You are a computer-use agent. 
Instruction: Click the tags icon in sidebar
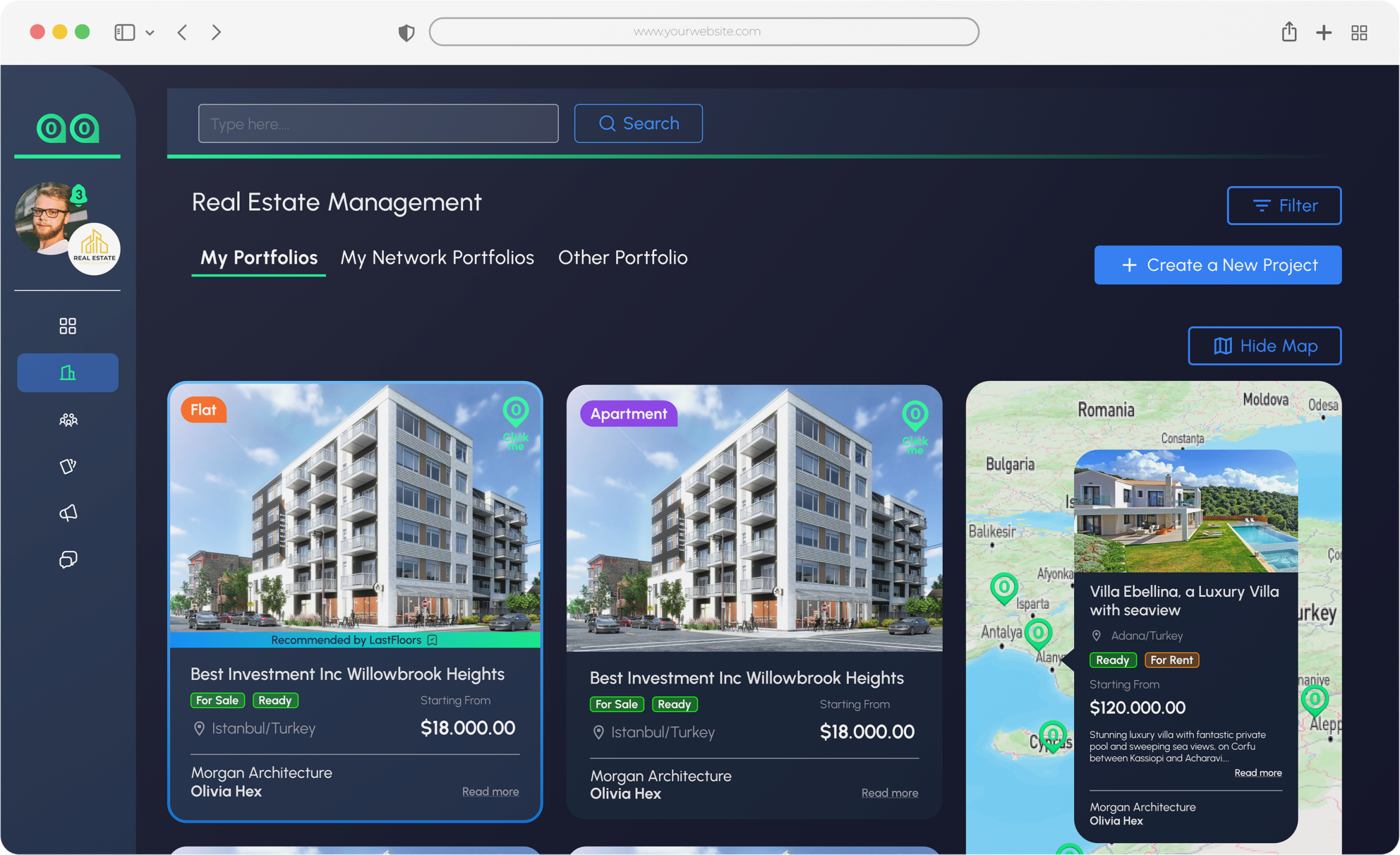point(68,466)
